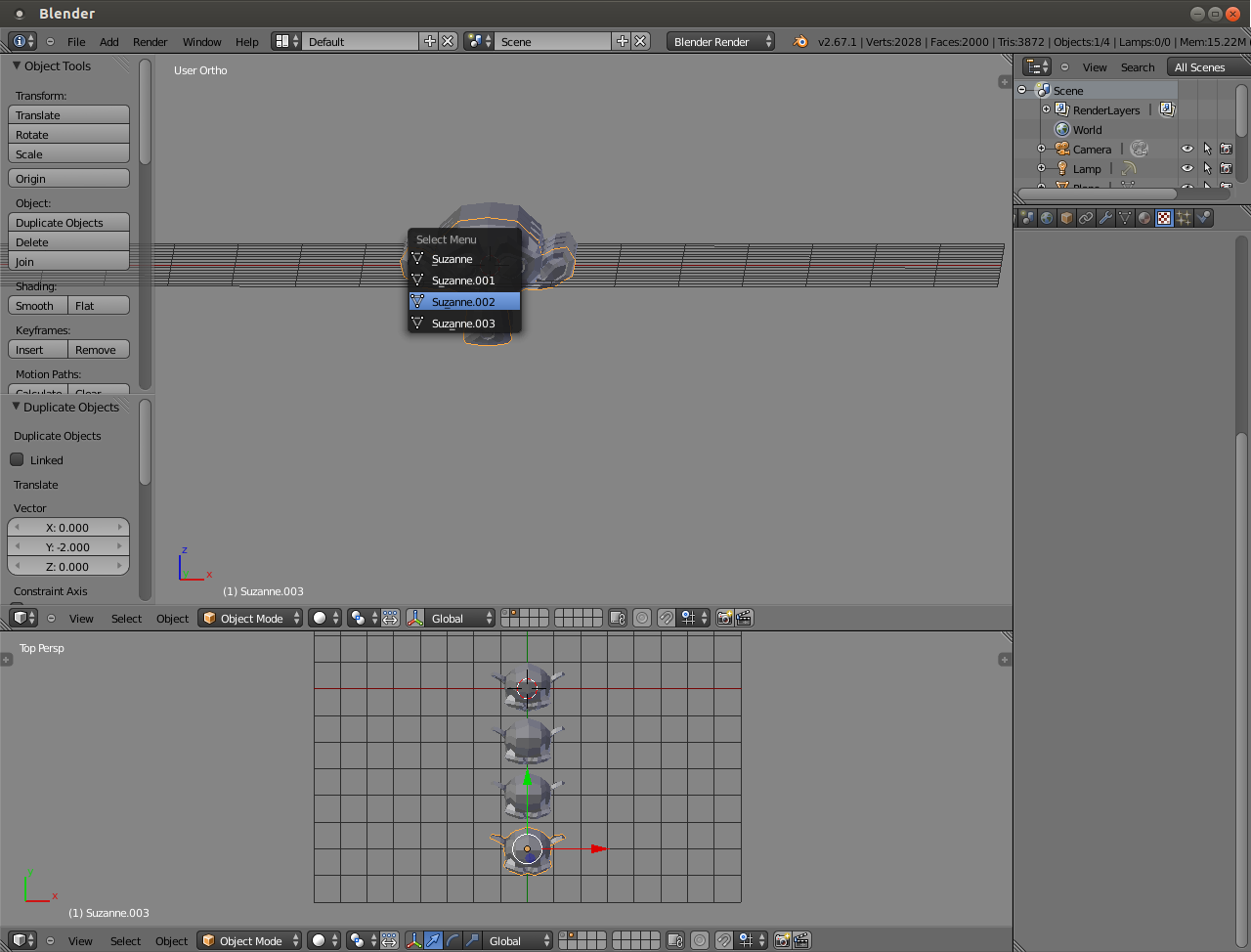Choose Suzanne.002 in Select Menu
Screen dimensions: 1251x952
pos(464,302)
